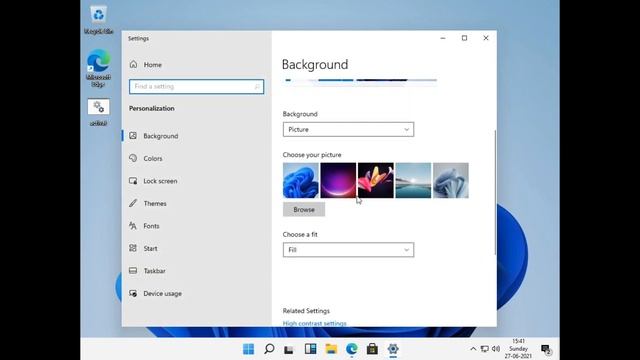Image resolution: width=640 pixels, height=360 pixels.
Task: Select the grey bloom wallpaper thumbnail
Action: [x=451, y=180]
